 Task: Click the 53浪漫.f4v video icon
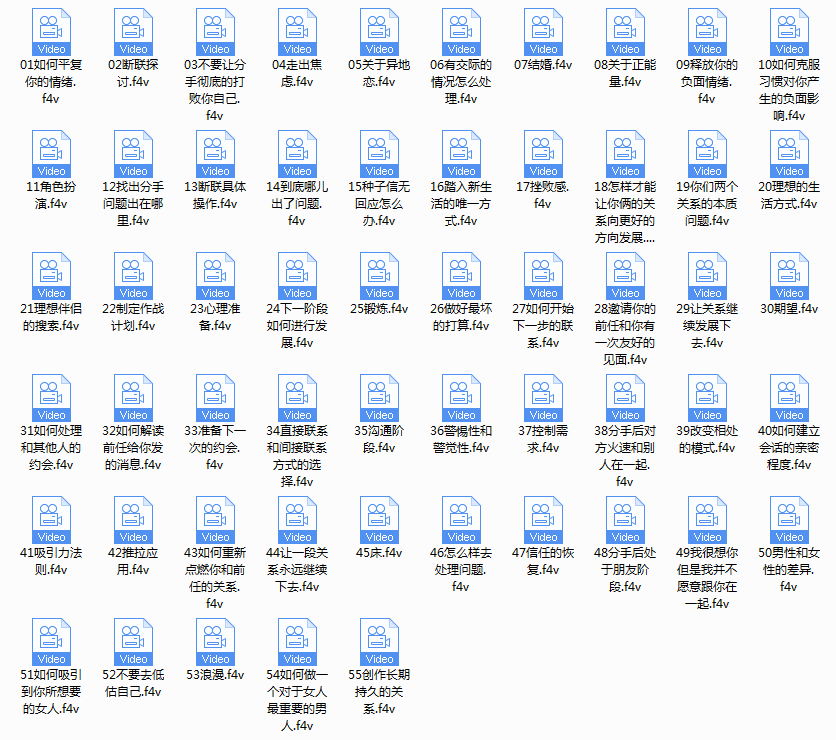coord(215,642)
